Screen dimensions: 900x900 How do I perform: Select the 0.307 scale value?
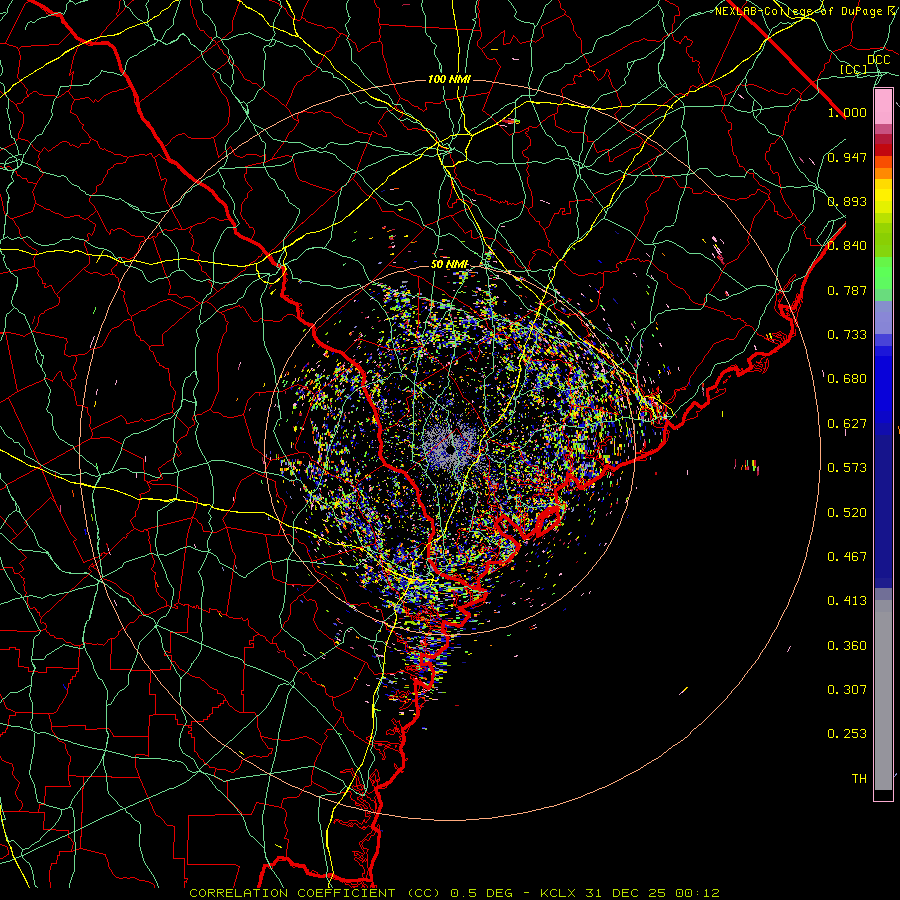coord(847,690)
